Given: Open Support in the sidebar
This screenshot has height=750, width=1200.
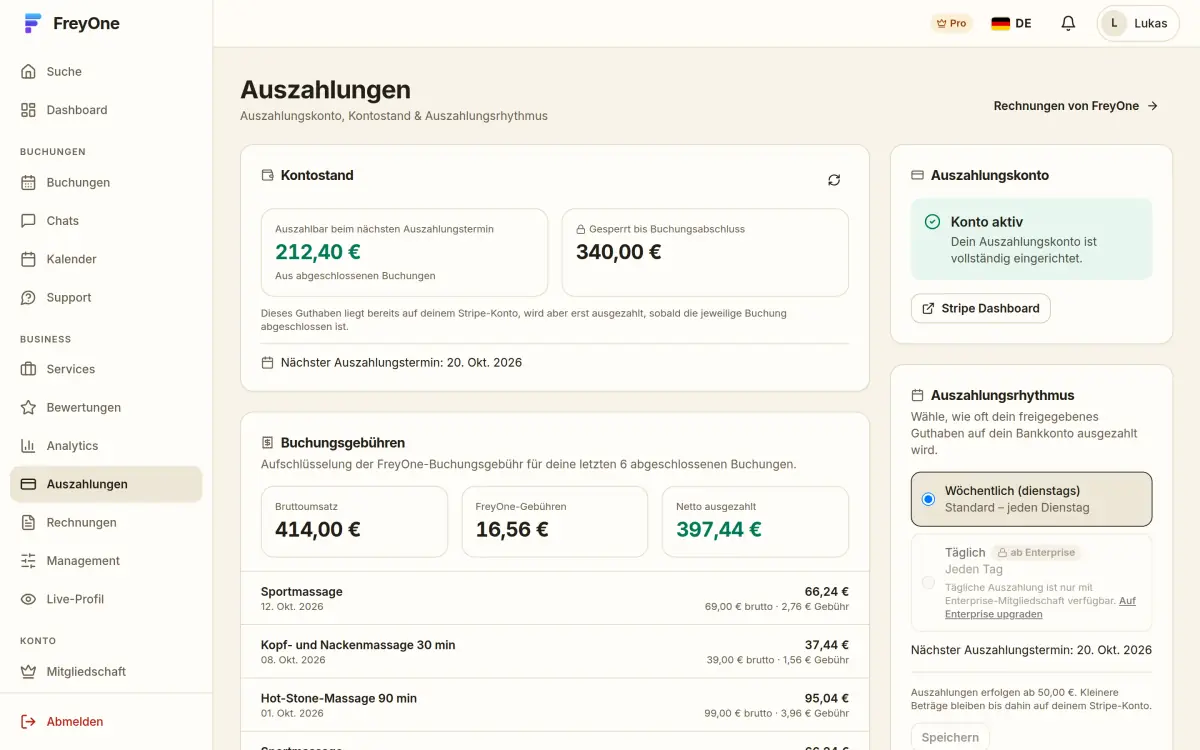Looking at the screenshot, I should click(106, 298).
